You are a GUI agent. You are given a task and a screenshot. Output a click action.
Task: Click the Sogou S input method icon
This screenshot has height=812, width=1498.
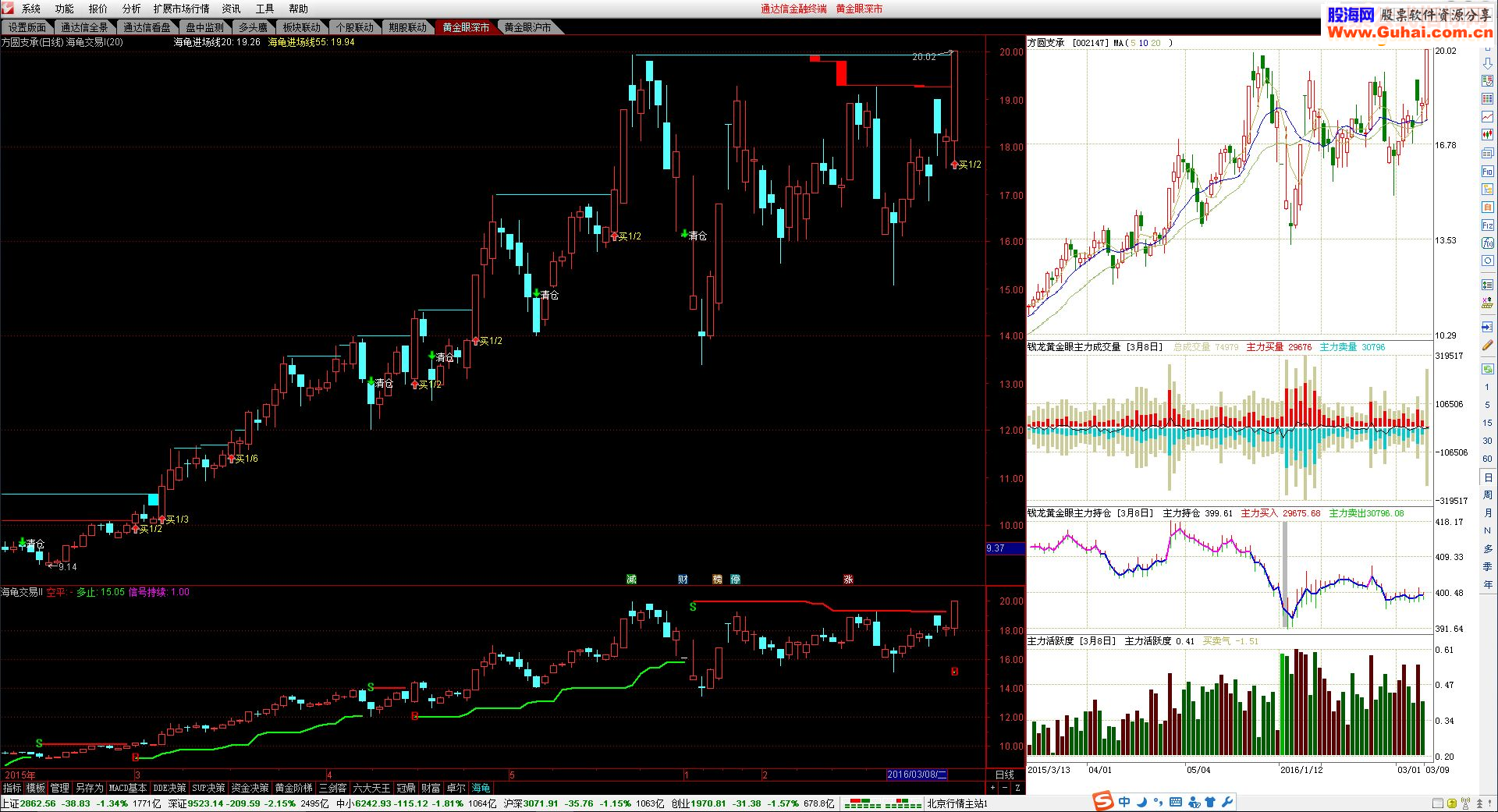(x=1102, y=801)
